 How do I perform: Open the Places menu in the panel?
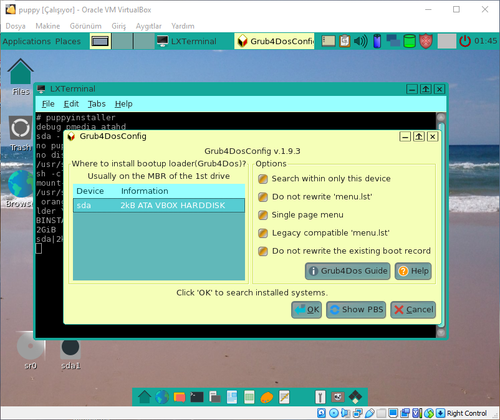pos(68,41)
